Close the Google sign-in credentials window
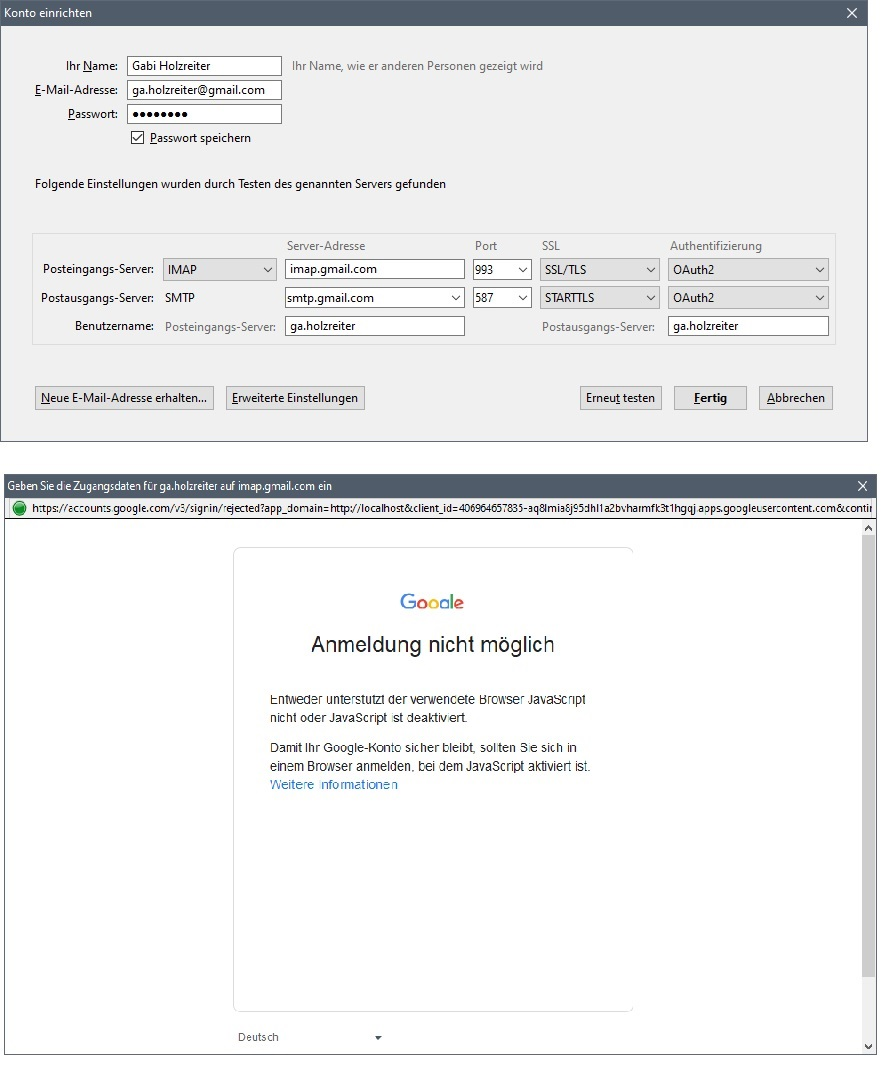The image size is (893, 1069). click(862, 486)
